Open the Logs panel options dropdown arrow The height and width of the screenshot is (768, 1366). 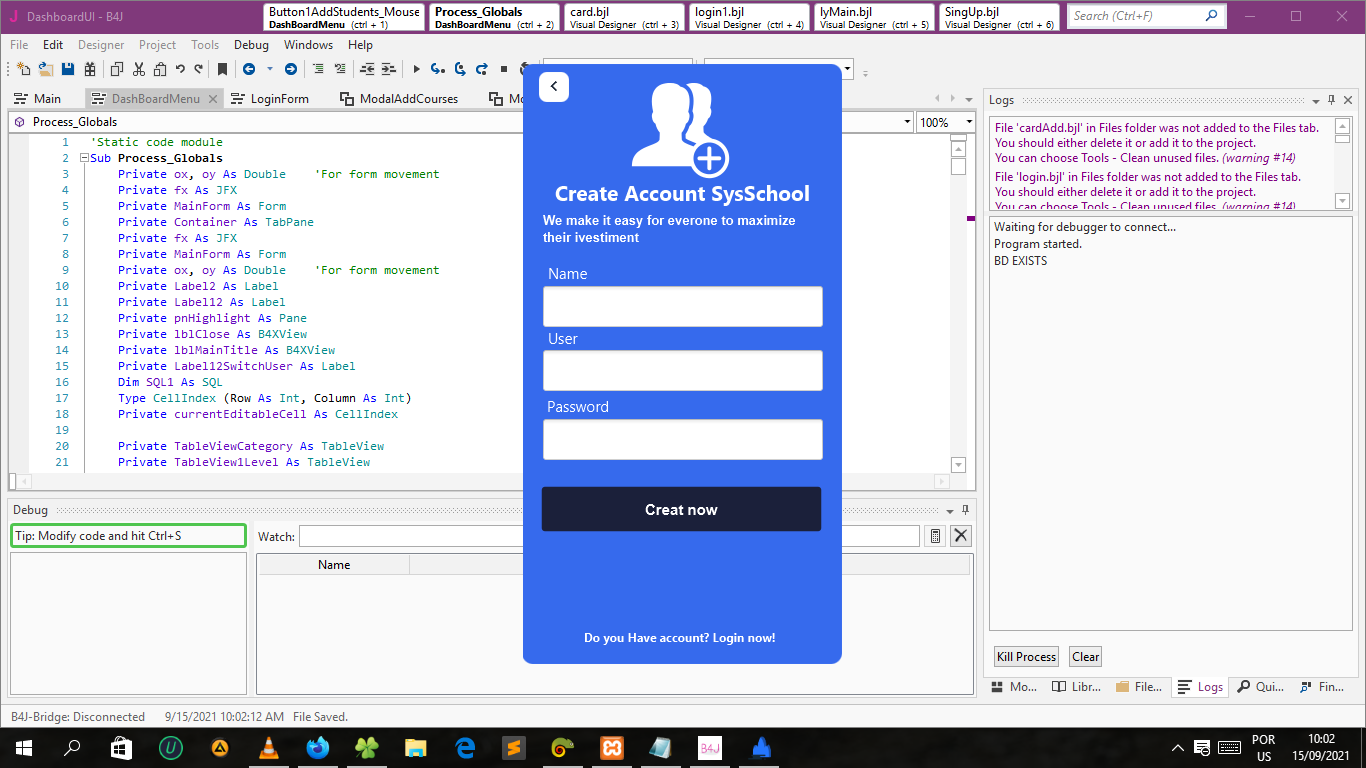coord(1316,101)
